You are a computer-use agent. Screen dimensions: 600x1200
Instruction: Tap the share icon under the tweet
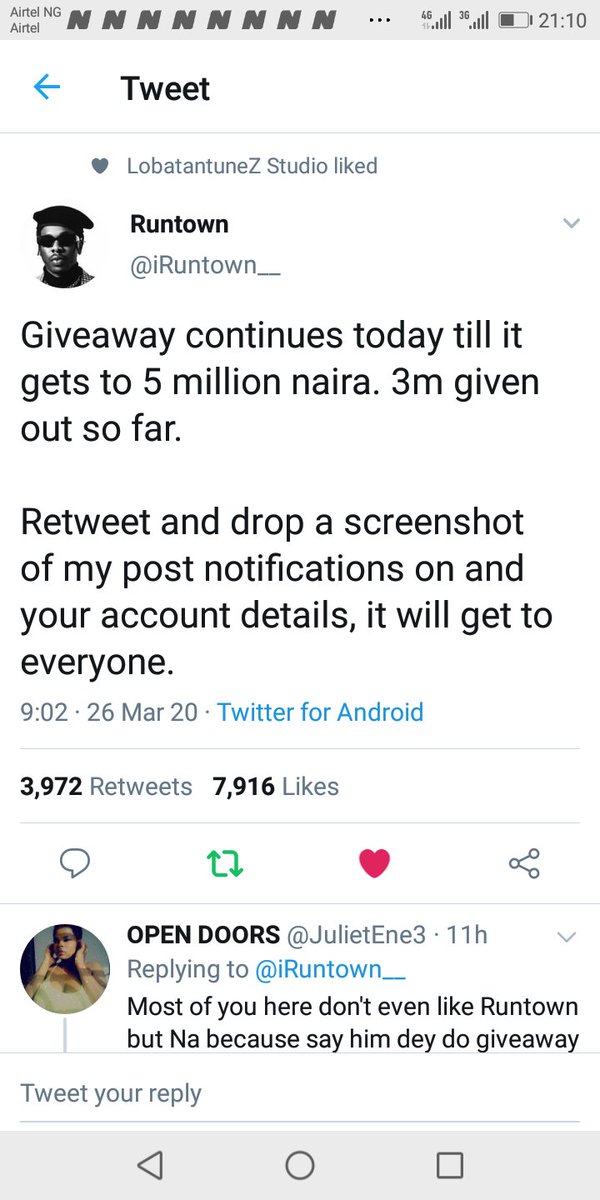pyautogui.click(x=524, y=862)
